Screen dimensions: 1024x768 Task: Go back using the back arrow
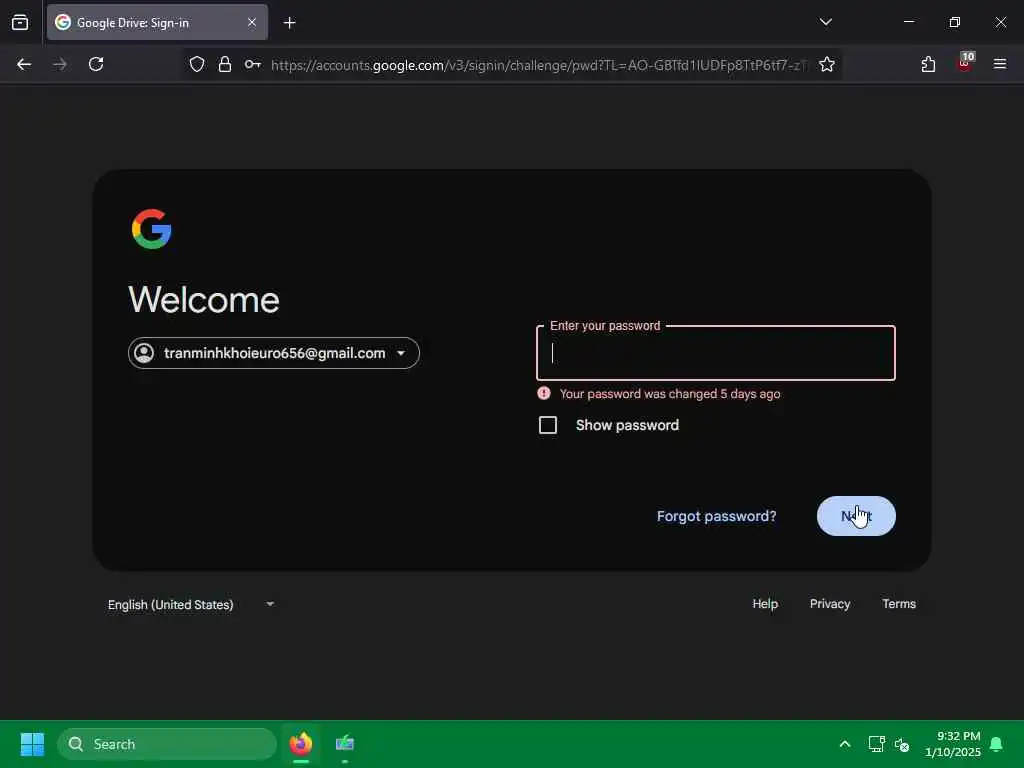pos(24,64)
